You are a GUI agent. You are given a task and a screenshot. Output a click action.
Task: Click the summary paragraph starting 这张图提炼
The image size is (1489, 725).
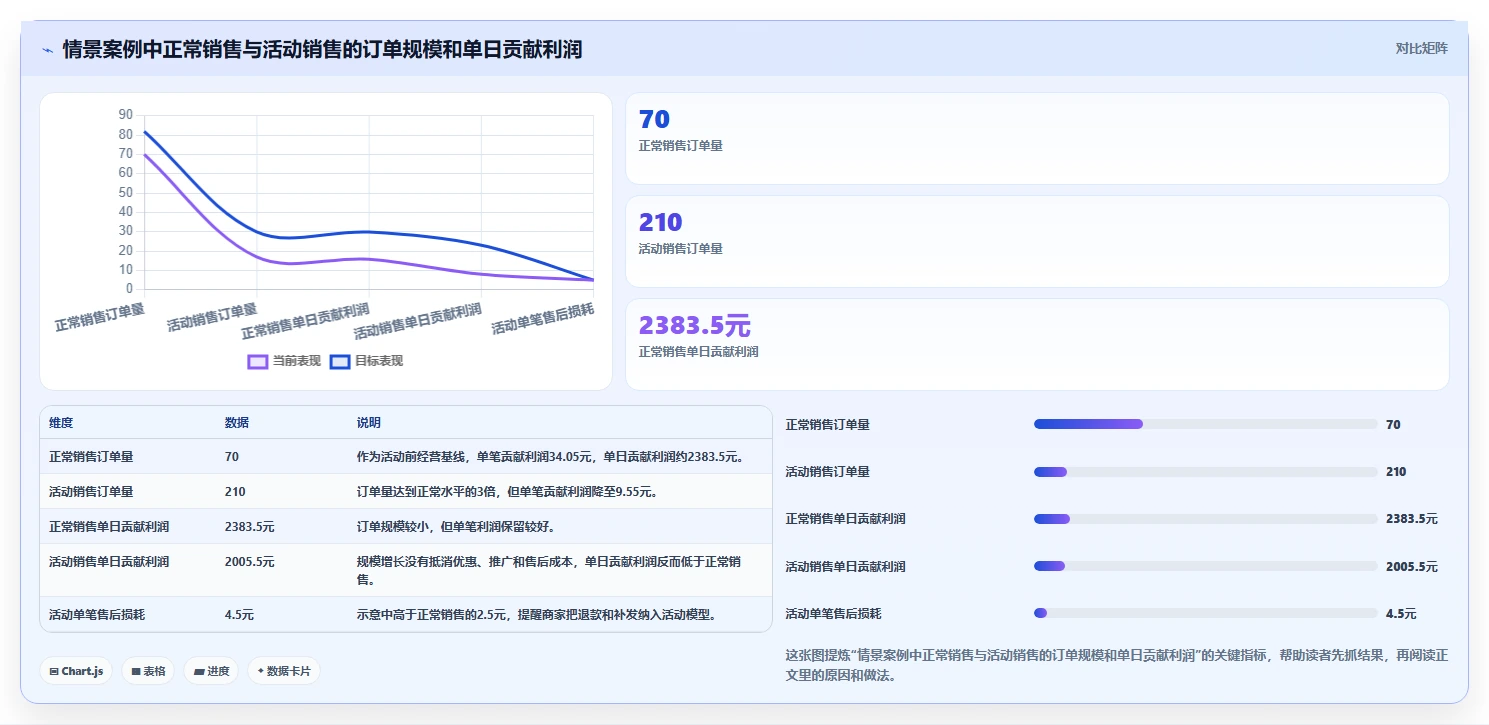tap(1117, 665)
